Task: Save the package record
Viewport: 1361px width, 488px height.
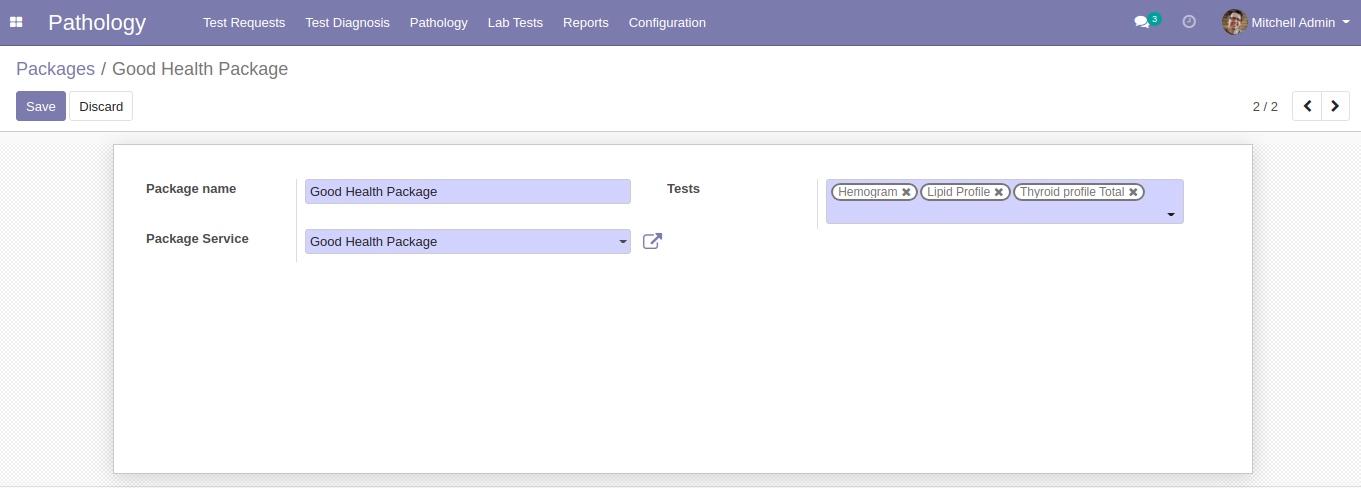Action: click(x=41, y=106)
